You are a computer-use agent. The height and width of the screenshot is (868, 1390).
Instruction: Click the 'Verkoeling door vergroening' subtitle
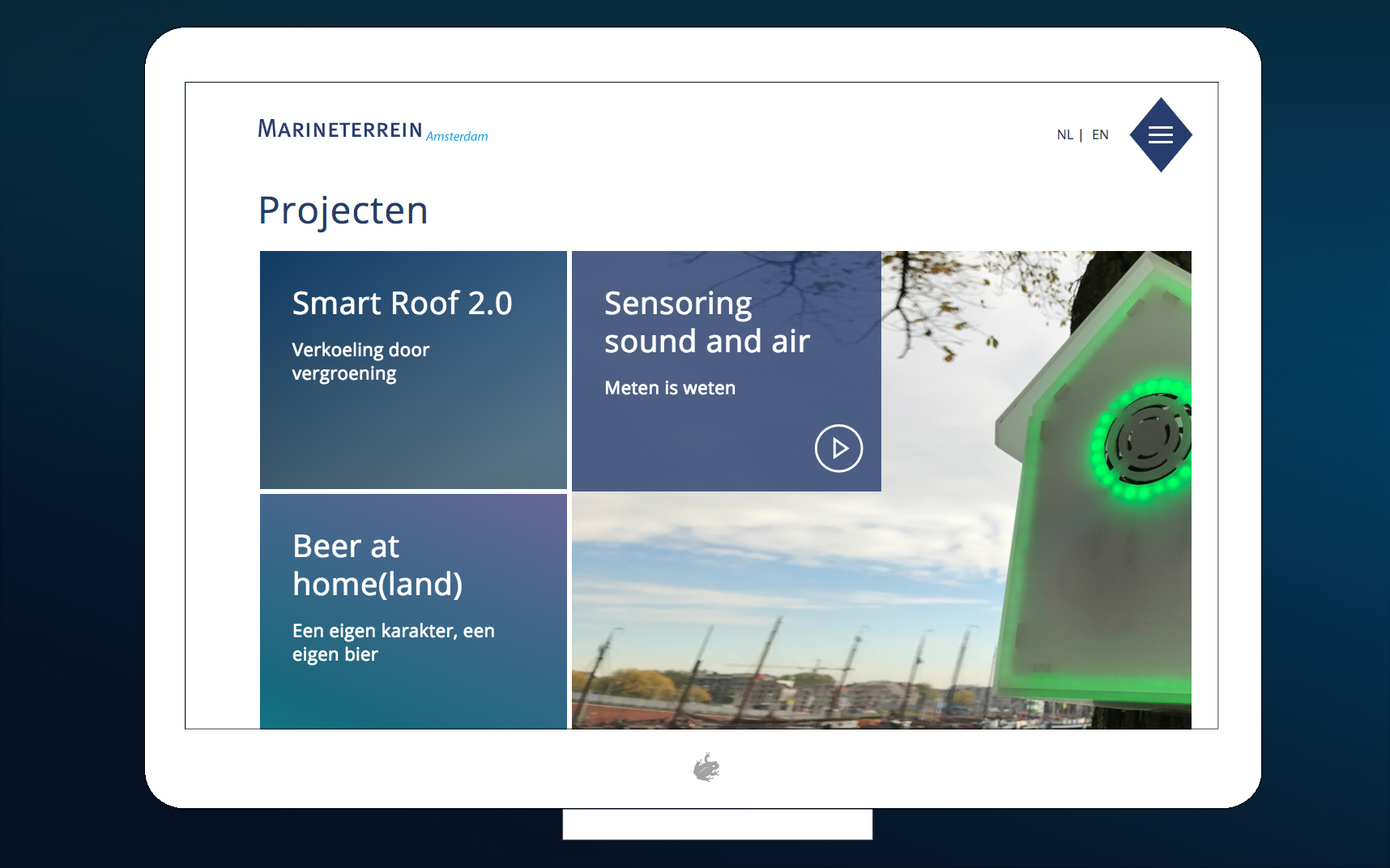(x=360, y=361)
